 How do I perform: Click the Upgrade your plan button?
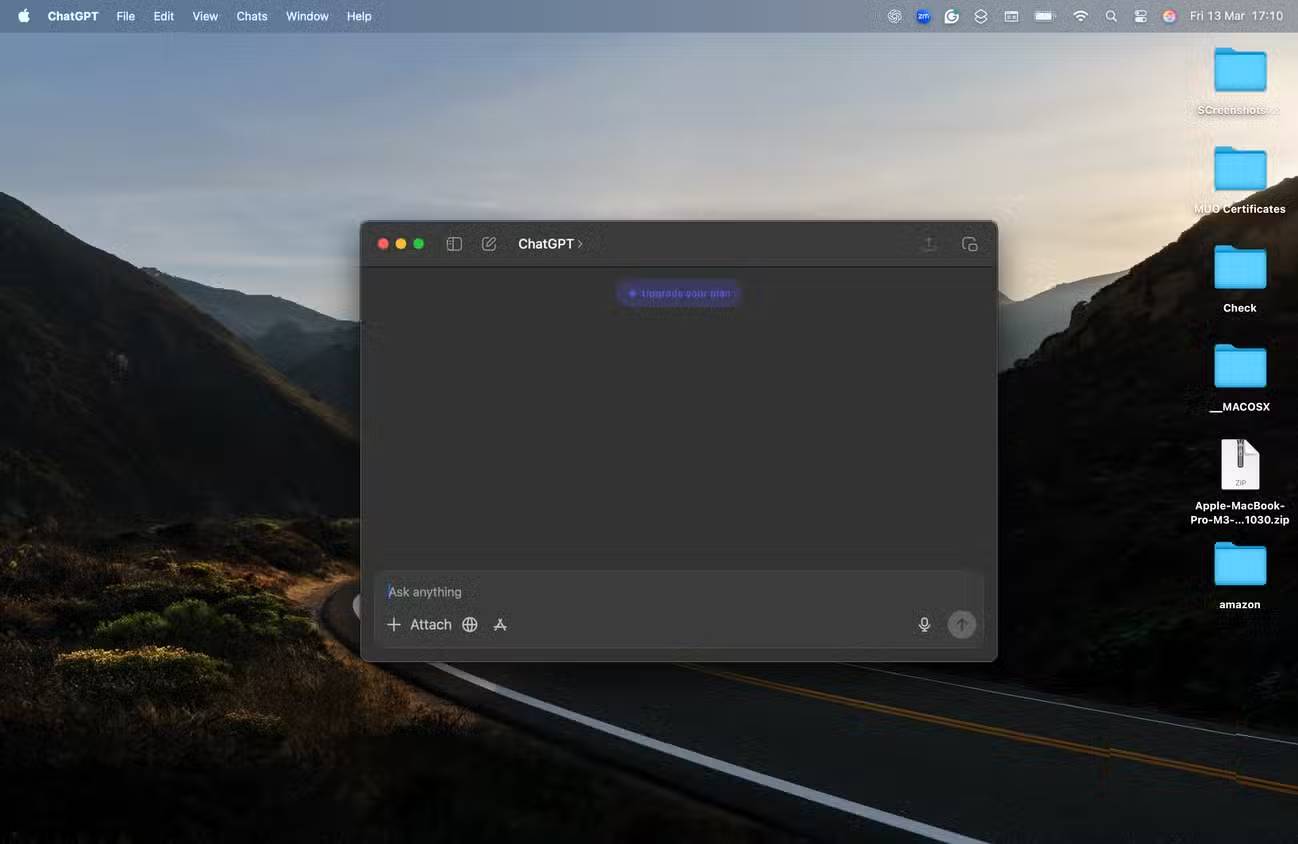click(678, 293)
